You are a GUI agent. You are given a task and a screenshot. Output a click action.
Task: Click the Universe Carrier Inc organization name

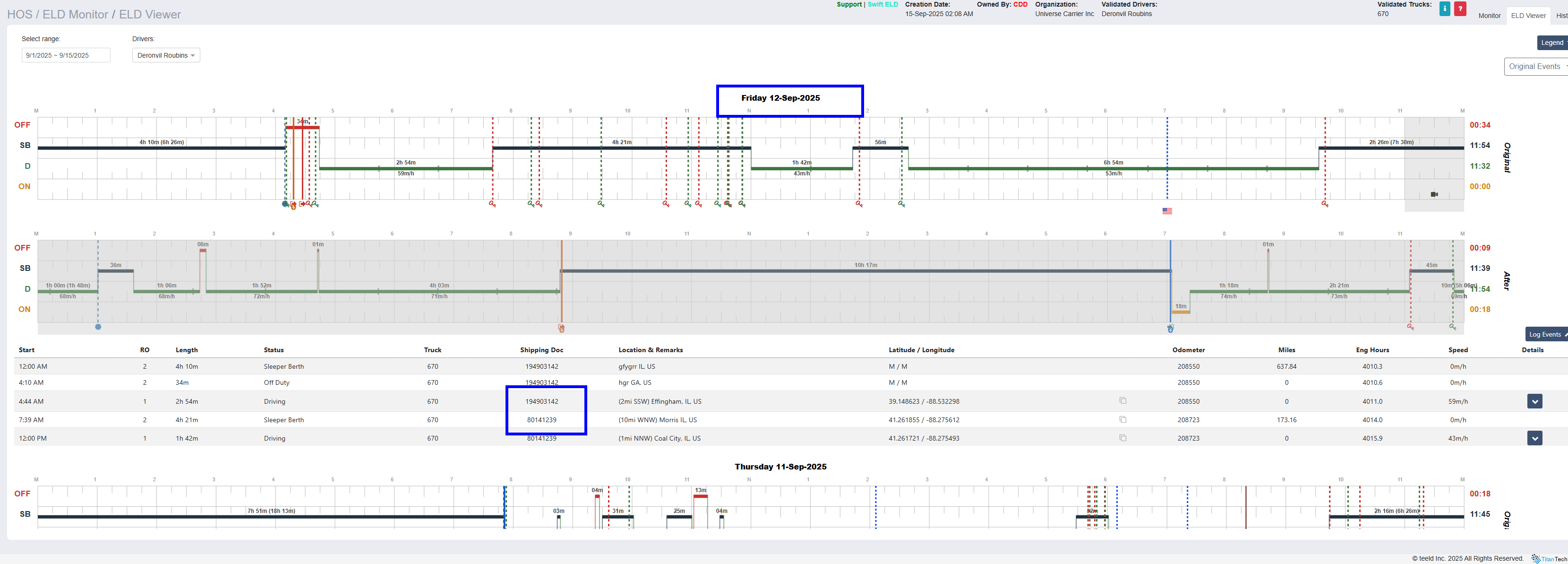[1064, 14]
